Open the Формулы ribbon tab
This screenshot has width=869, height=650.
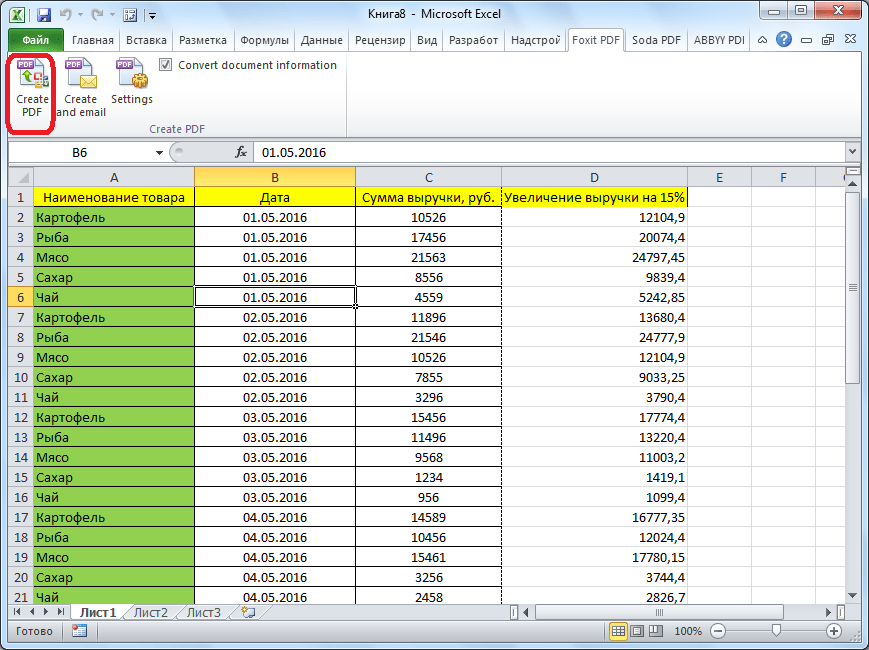[x=264, y=40]
